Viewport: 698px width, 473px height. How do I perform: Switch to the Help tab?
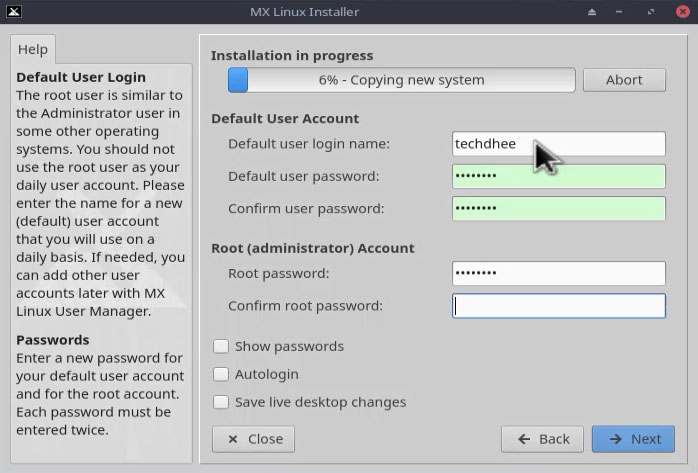[33, 49]
